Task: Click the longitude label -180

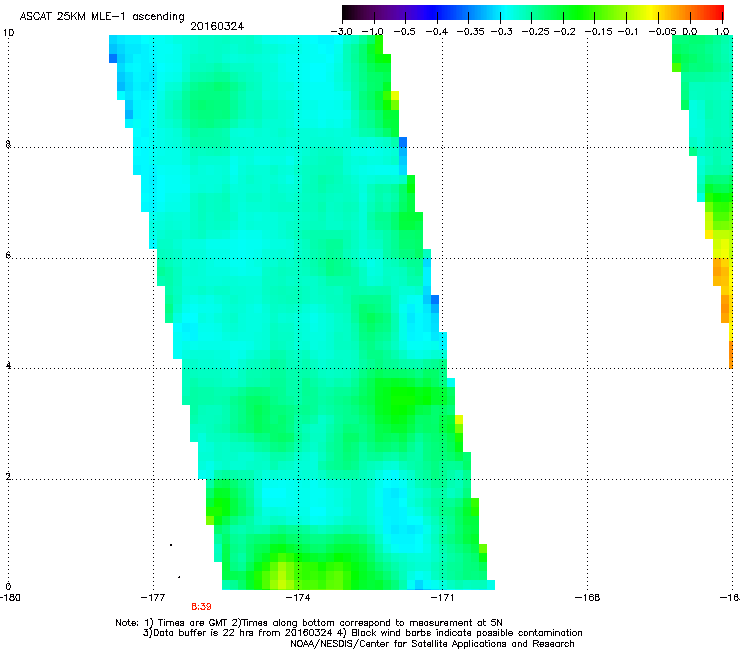Action: click(x=10, y=598)
